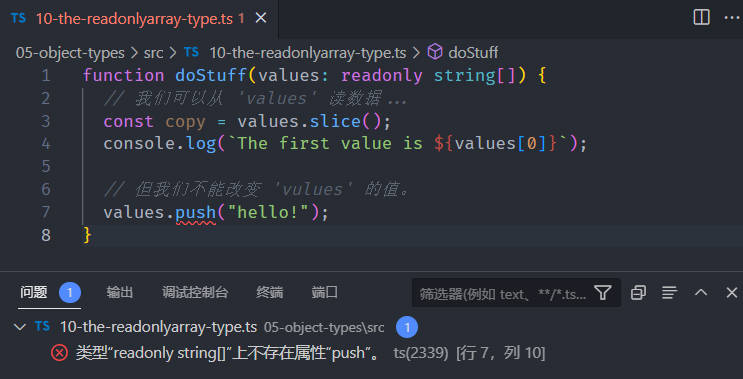Image resolution: width=743 pixels, height=379 pixels.
Task: Toggle the view as list icon in problems panel
Action: point(669,293)
